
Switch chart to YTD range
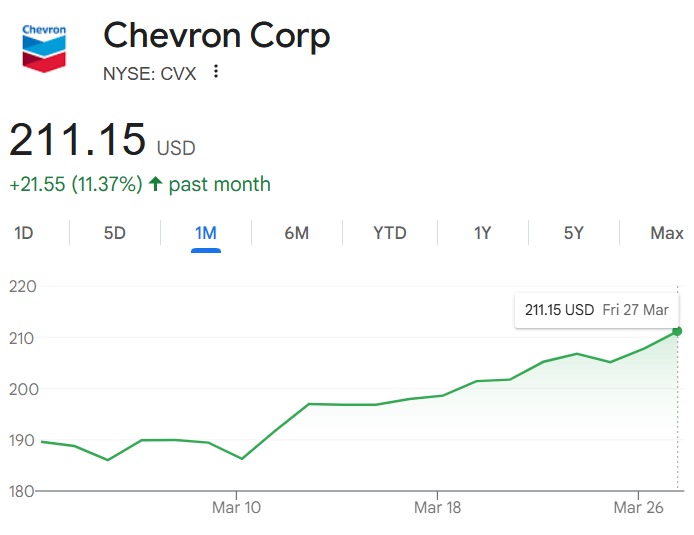click(390, 233)
